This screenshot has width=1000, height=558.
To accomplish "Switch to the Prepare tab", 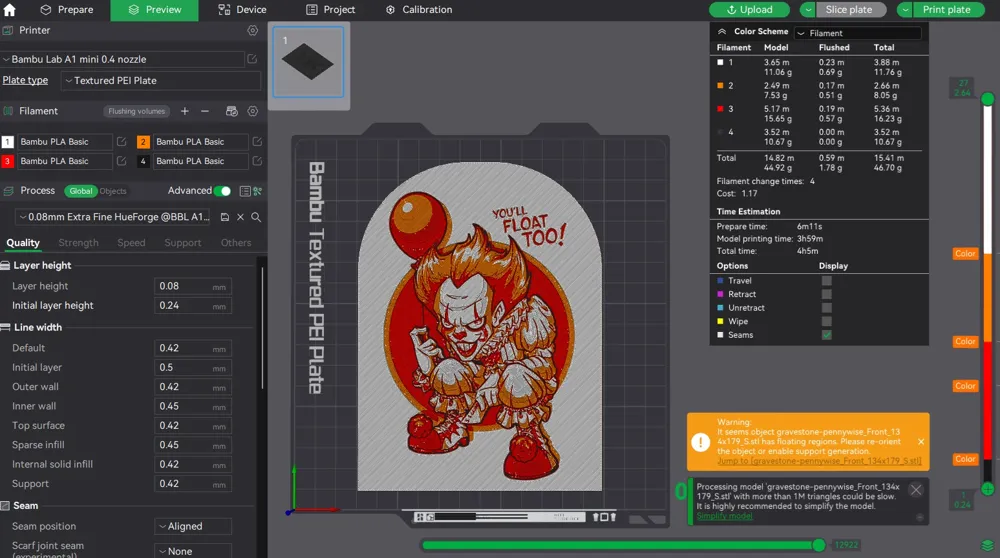I will [66, 10].
